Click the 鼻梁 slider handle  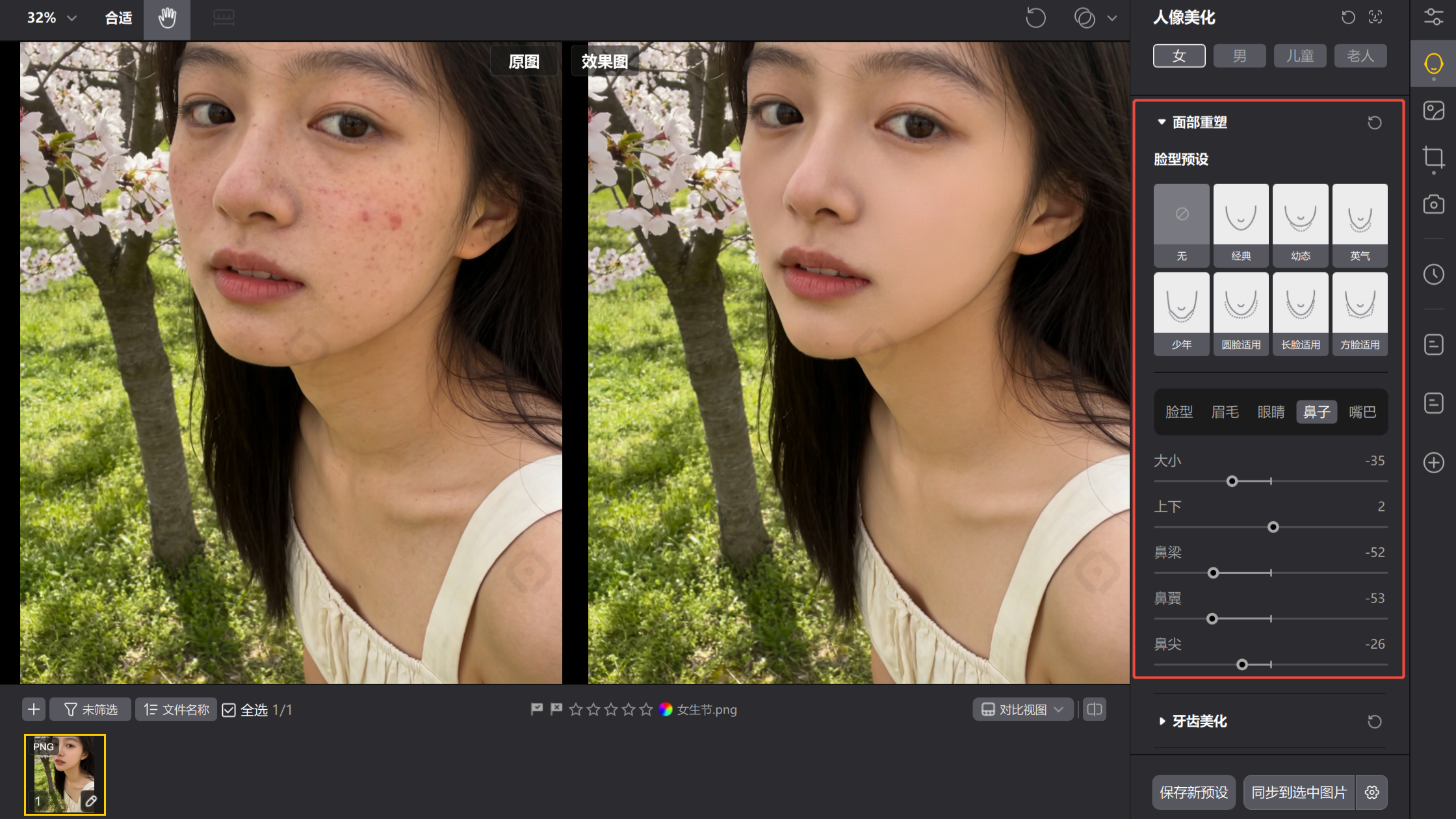click(x=1213, y=573)
